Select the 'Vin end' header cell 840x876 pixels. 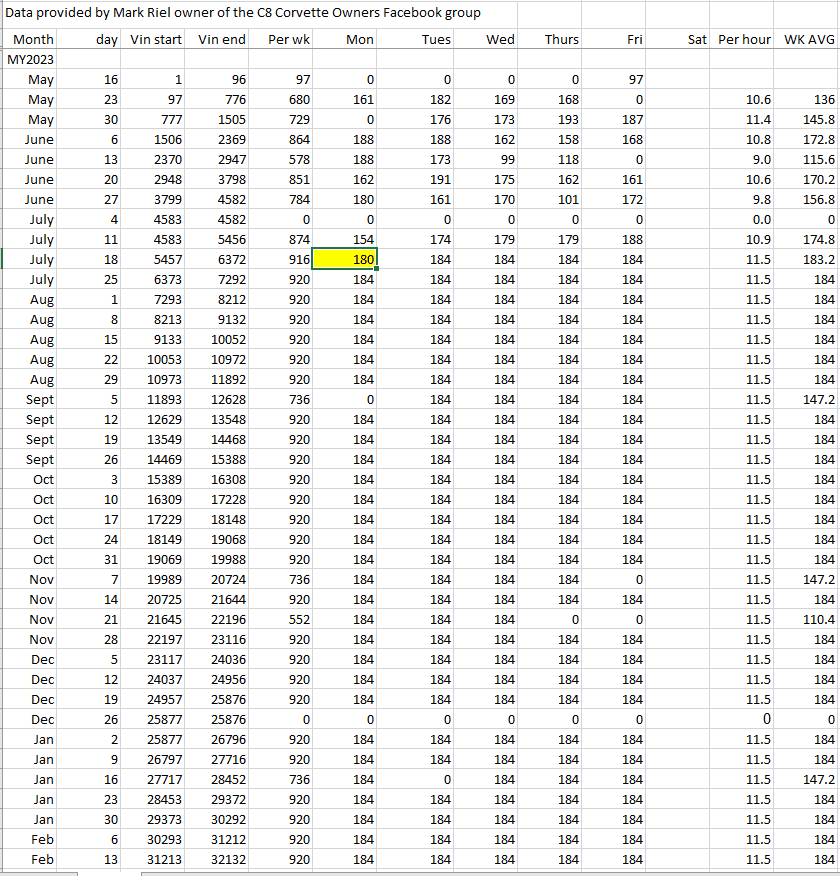click(221, 40)
